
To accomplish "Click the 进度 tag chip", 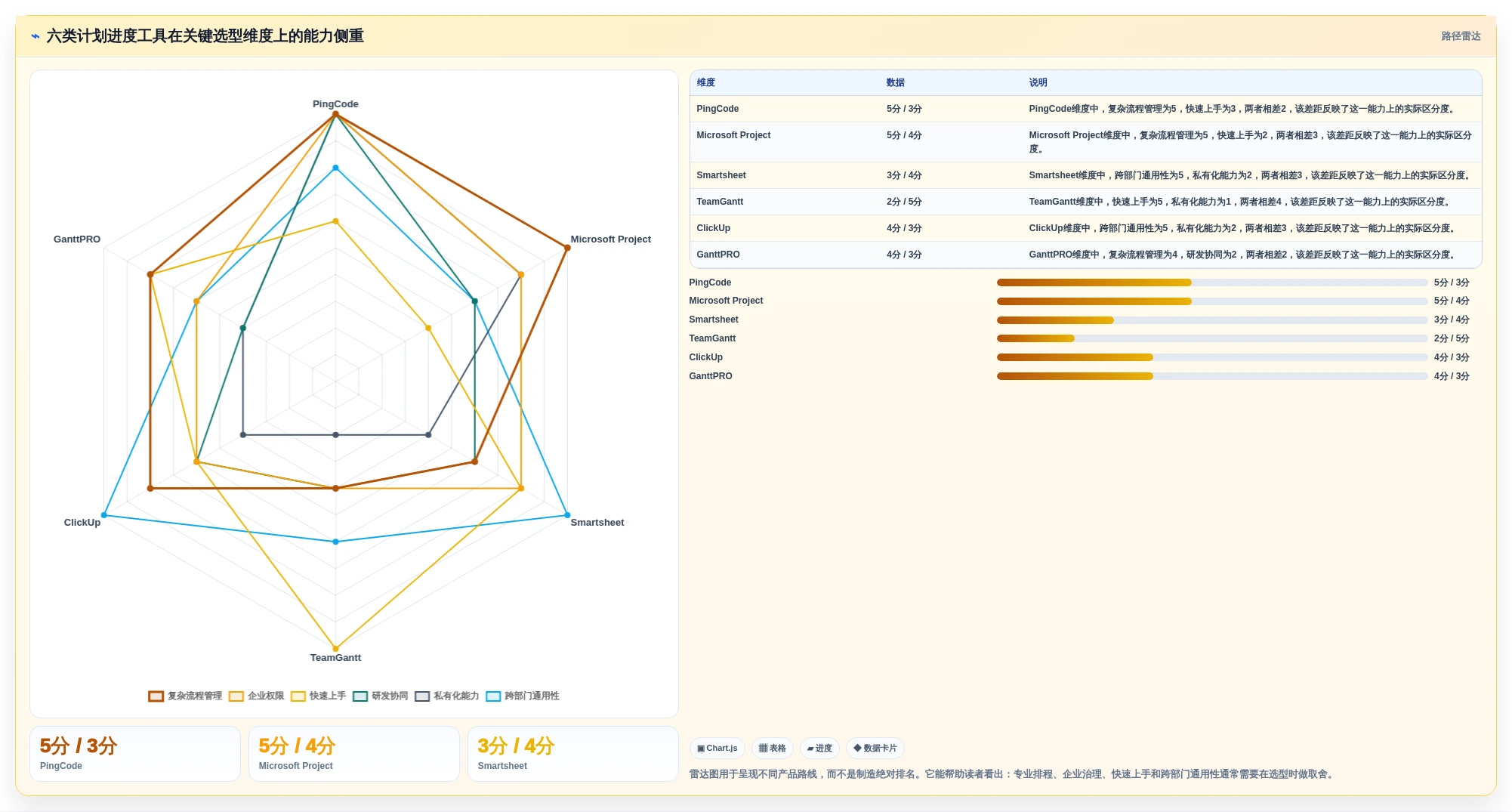I will pyautogui.click(x=819, y=749).
